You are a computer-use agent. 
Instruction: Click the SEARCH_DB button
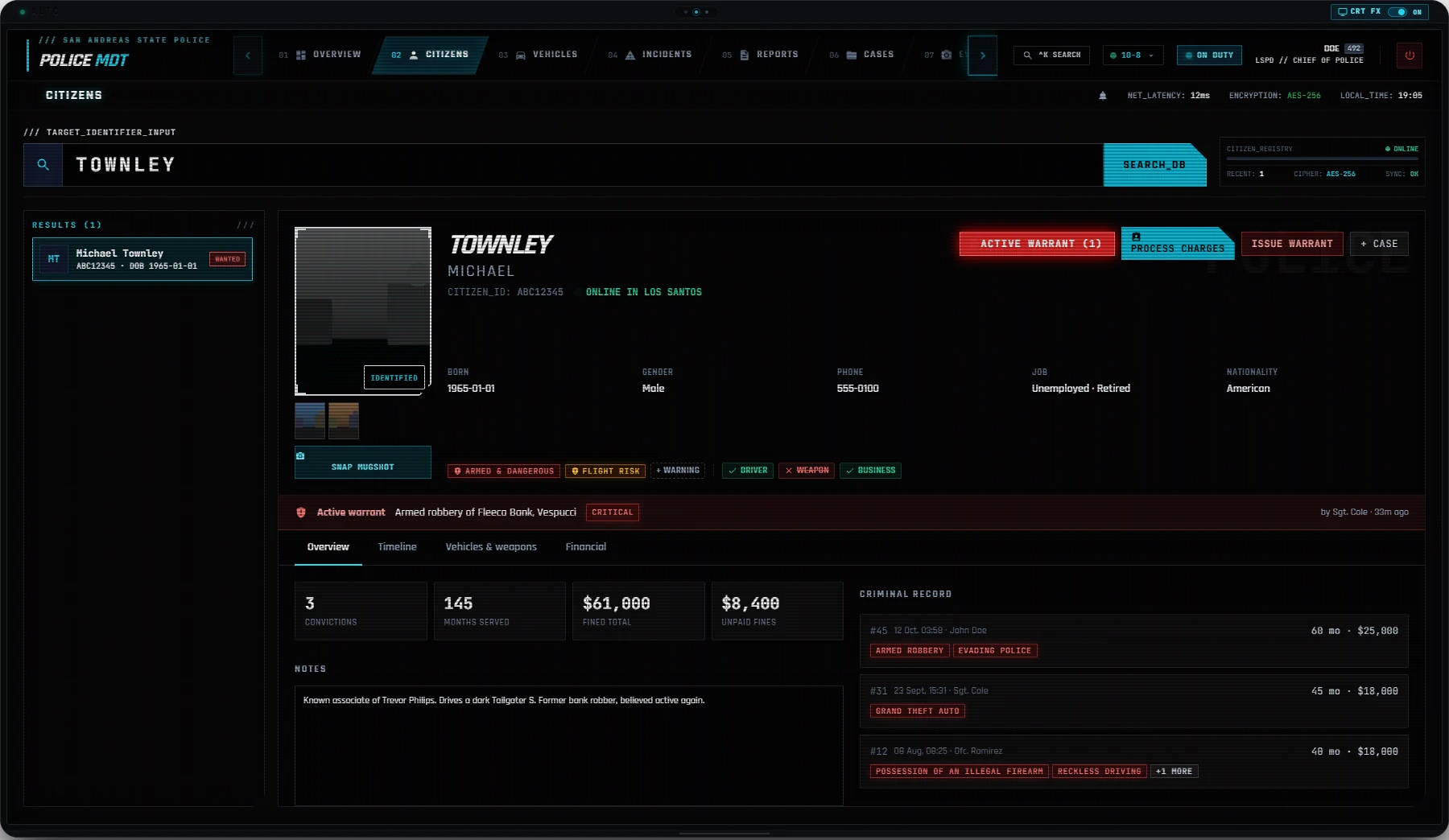click(x=1154, y=165)
